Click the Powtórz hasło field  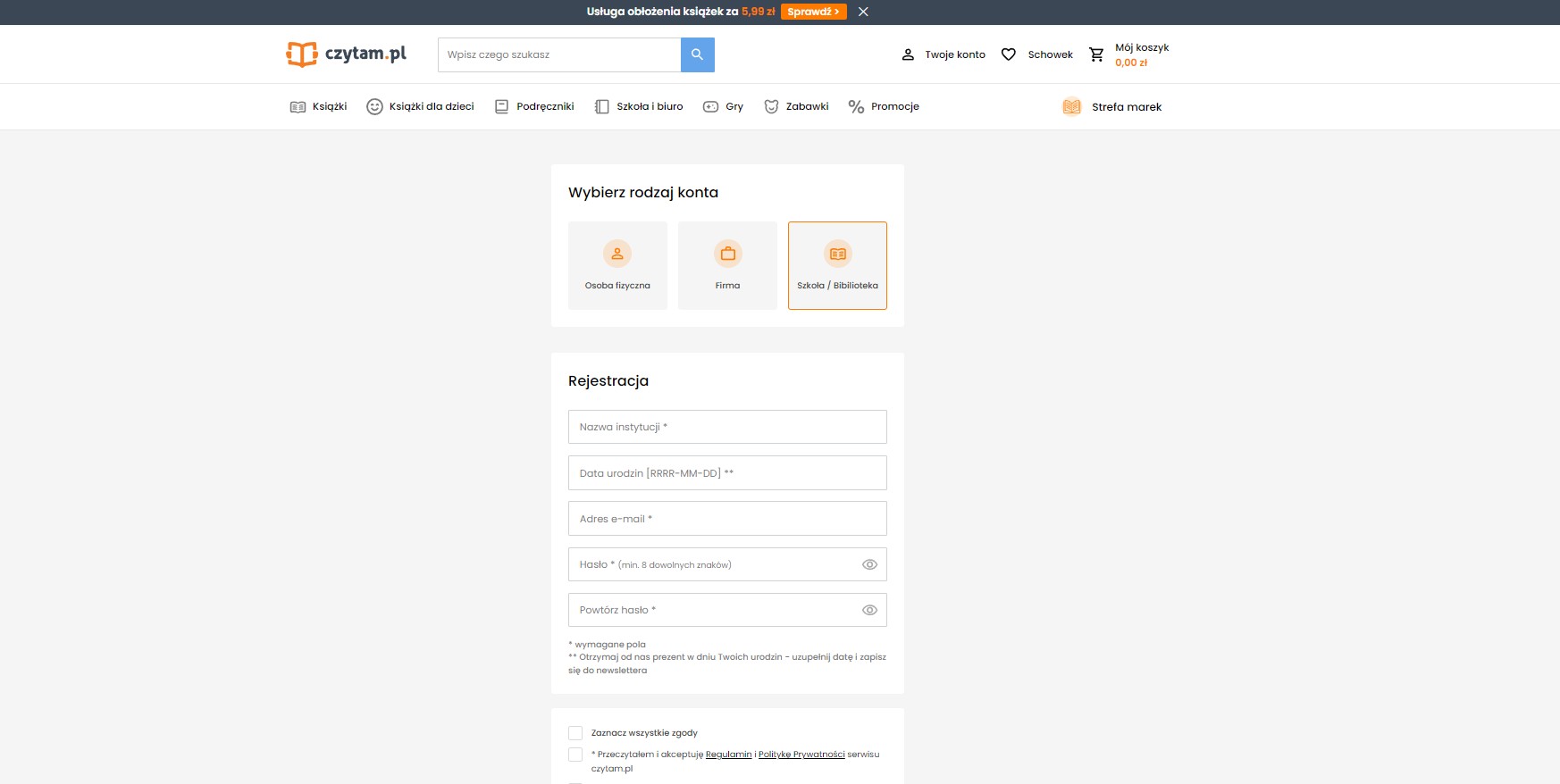pos(727,610)
